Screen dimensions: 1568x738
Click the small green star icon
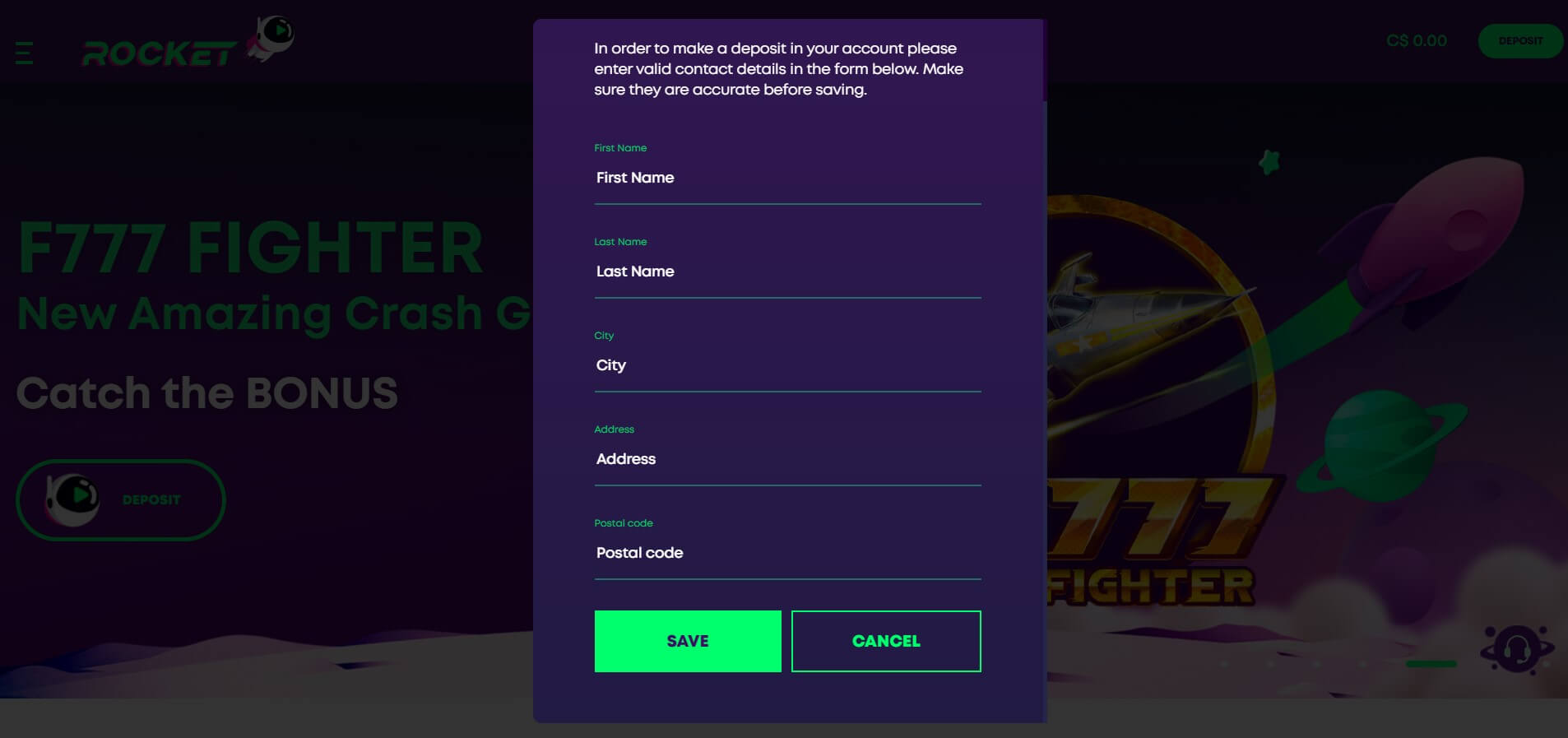[1269, 161]
